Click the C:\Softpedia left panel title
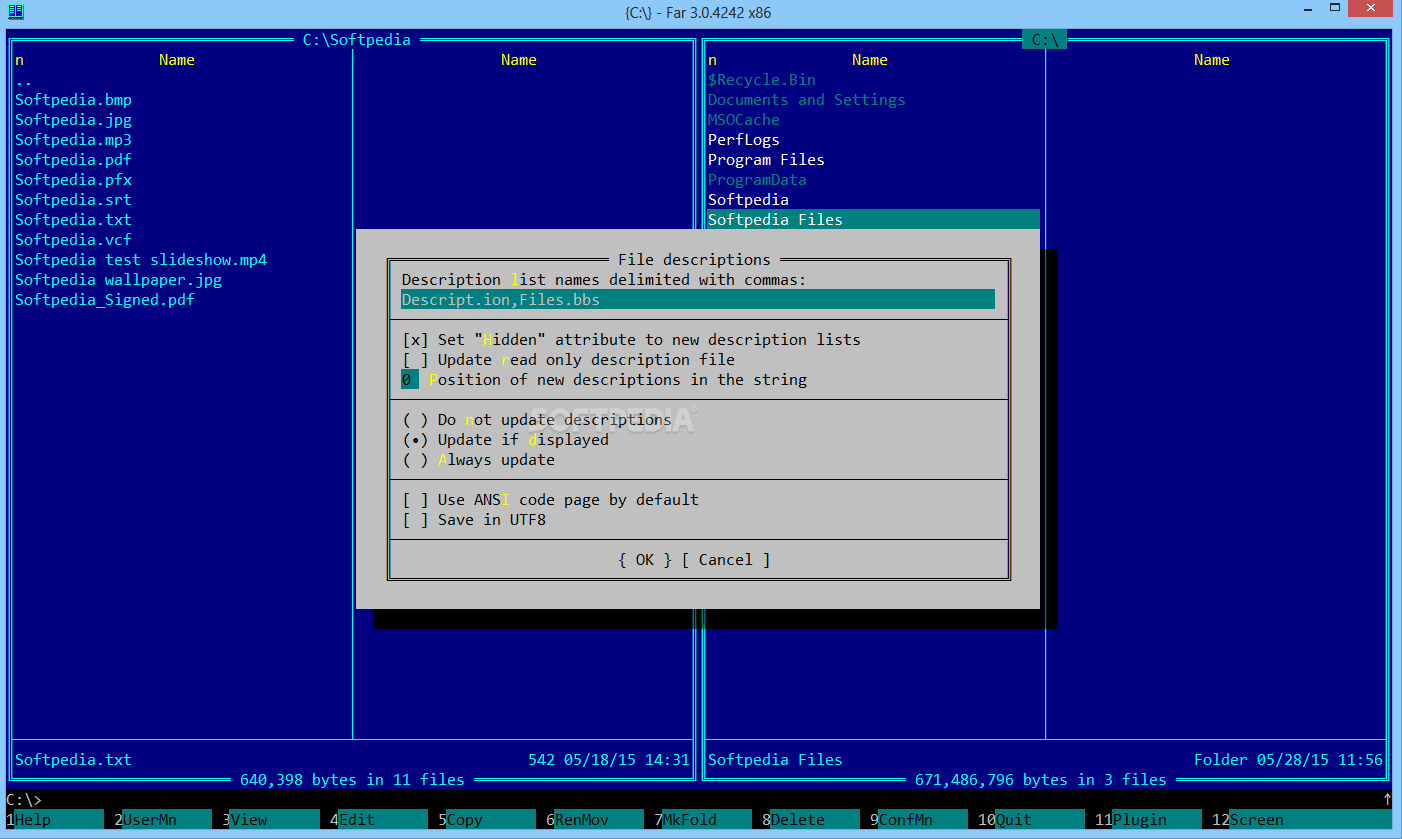This screenshot has width=1402, height=839. click(357, 40)
